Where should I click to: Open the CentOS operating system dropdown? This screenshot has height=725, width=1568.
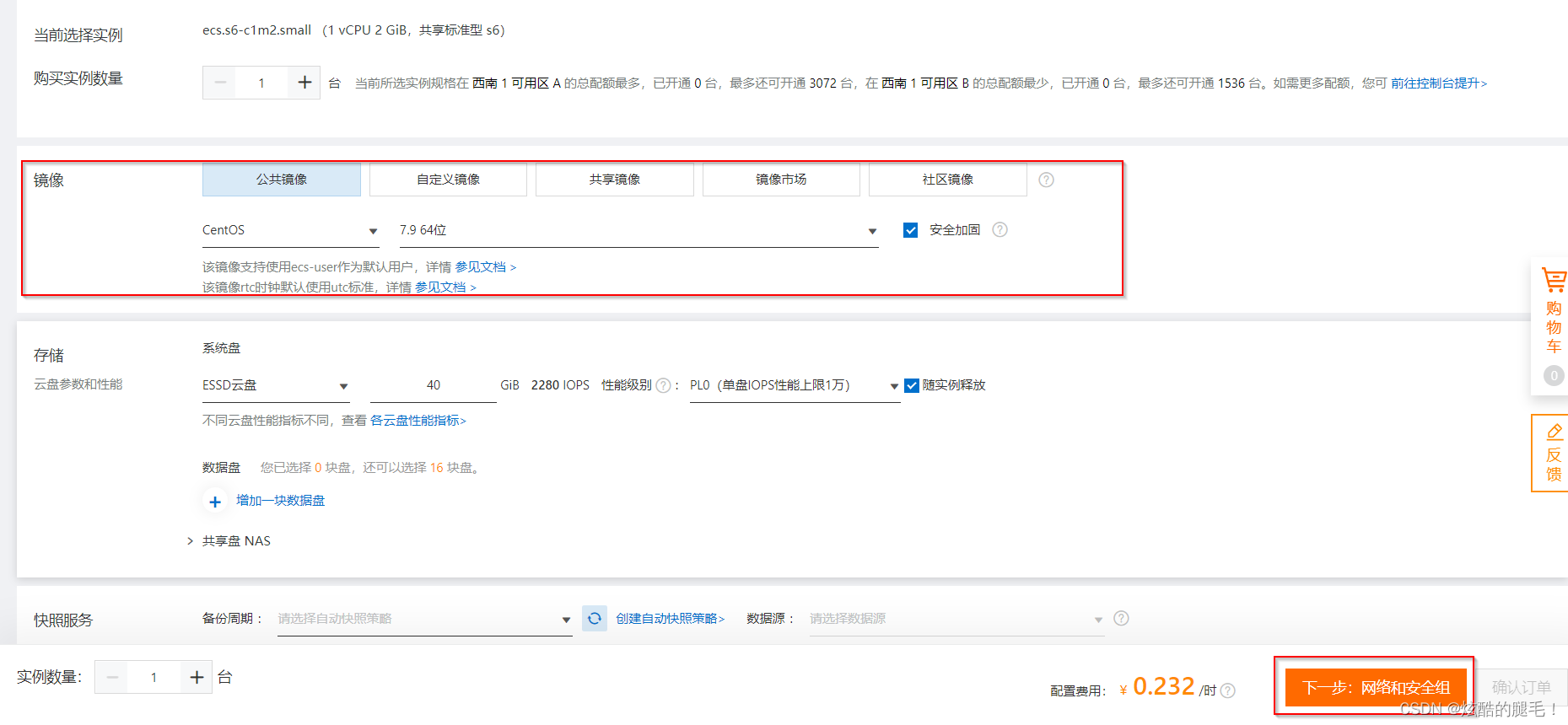290,230
